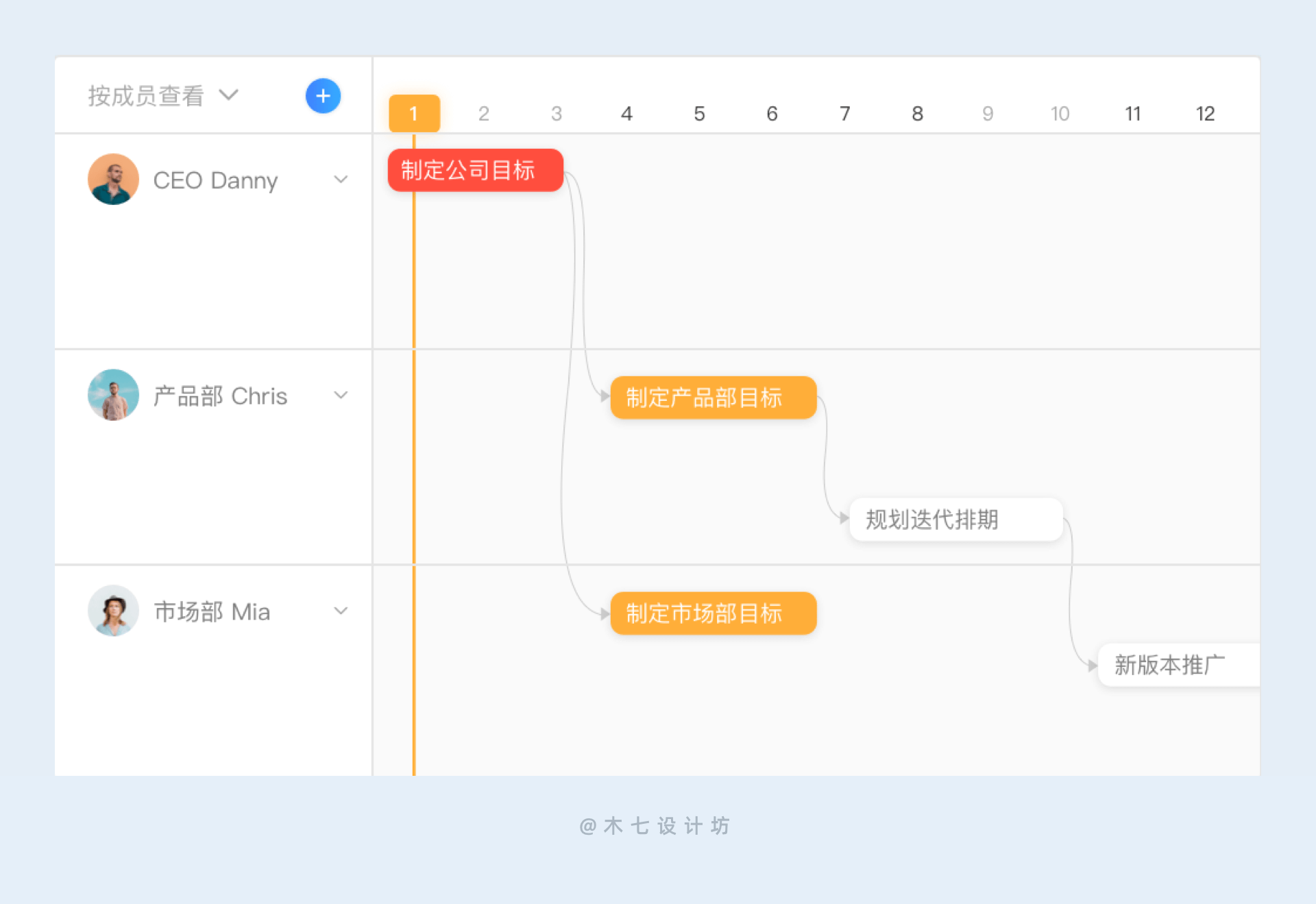Select the orange 制定产品部目标 task

[713, 398]
